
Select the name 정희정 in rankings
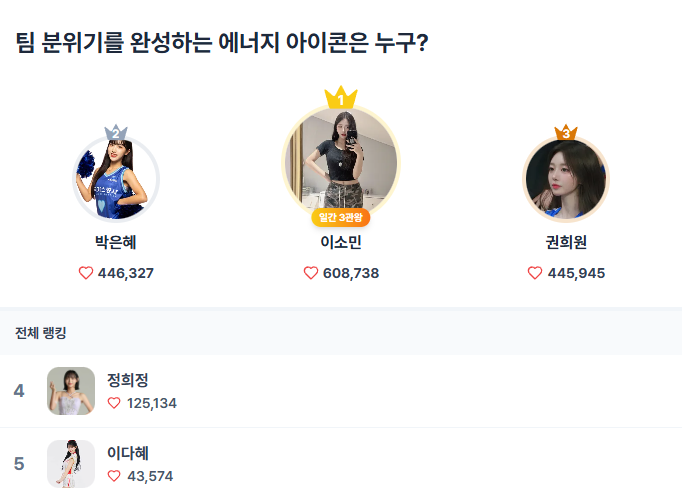128,380
